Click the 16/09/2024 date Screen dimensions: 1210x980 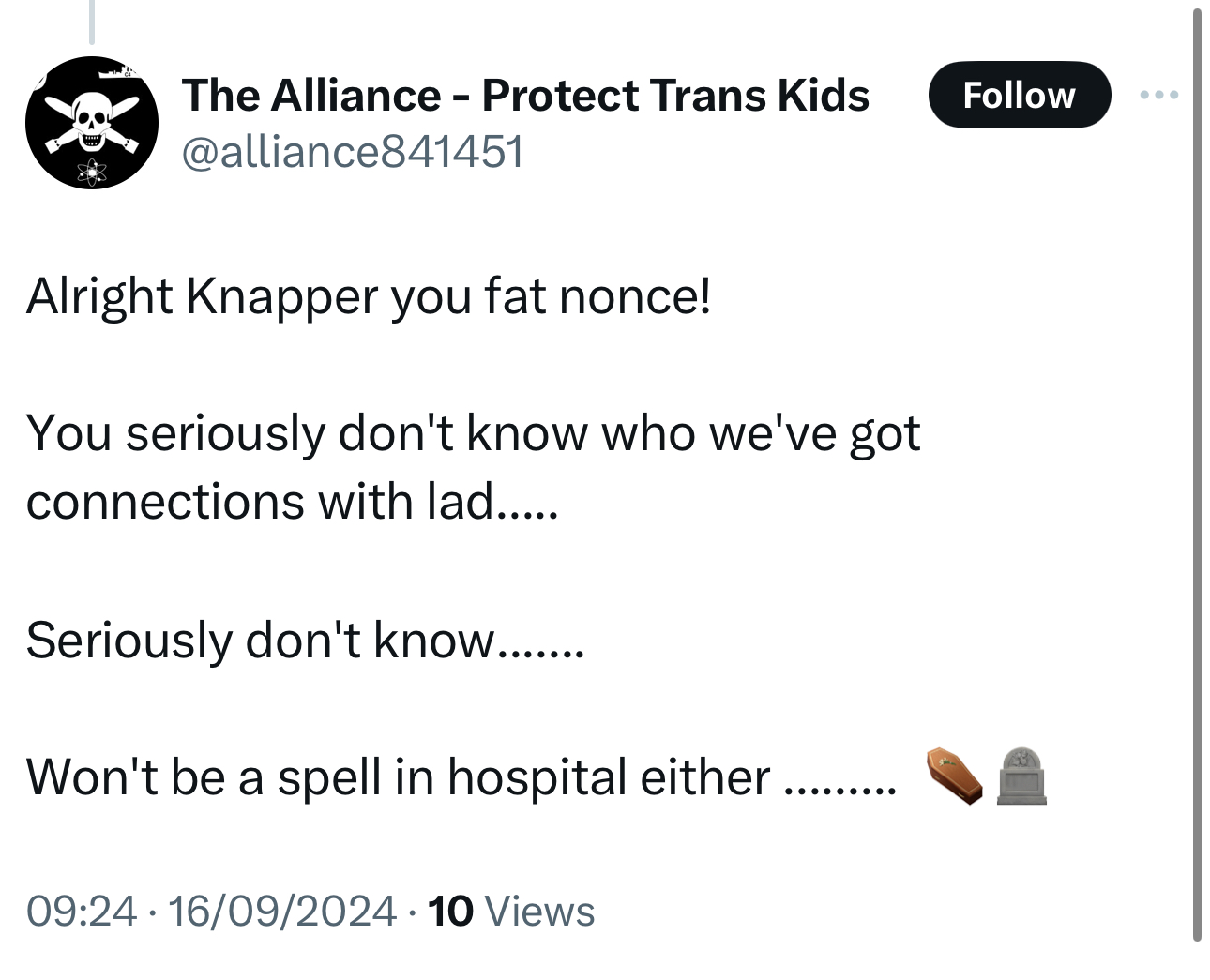tap(281, 911)
